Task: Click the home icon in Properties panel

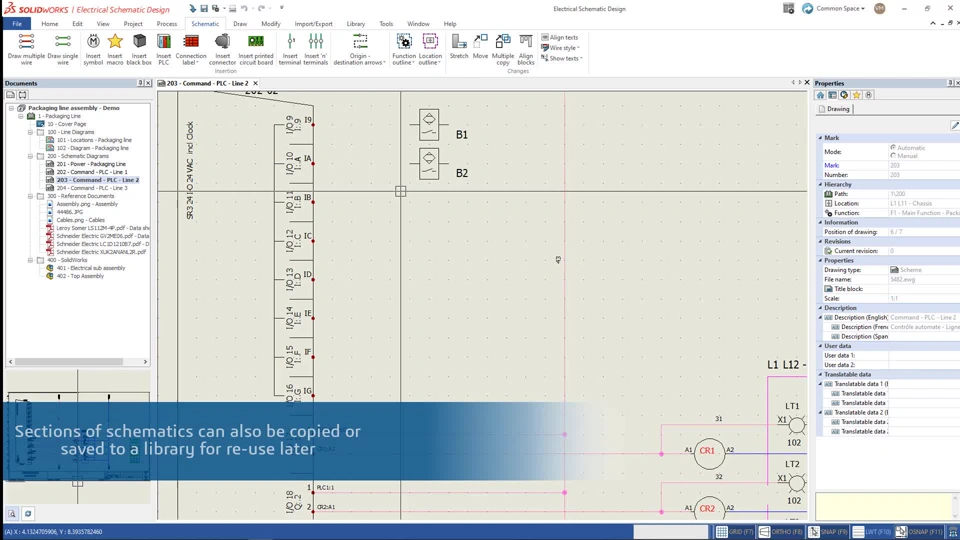Action: pos(820,95)
